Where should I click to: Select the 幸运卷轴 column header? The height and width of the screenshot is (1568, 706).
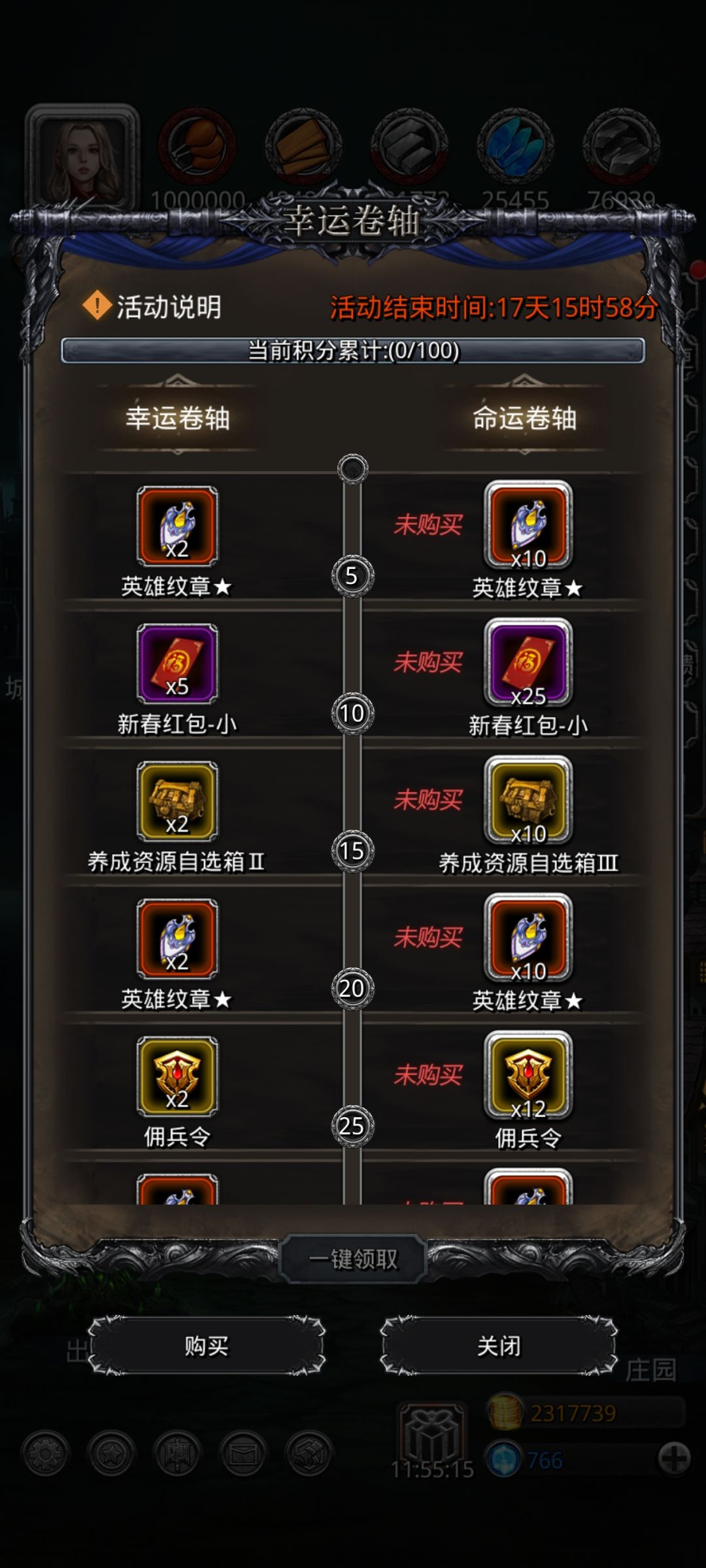(x=178, y=418)
